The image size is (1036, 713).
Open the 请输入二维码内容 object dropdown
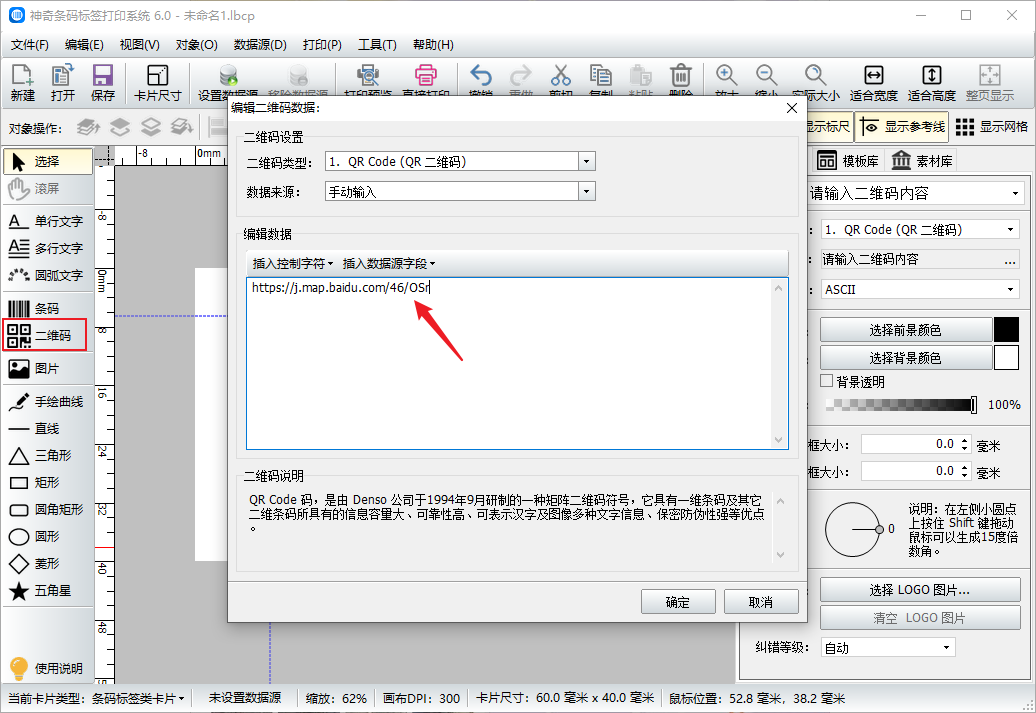pos(916,194)
